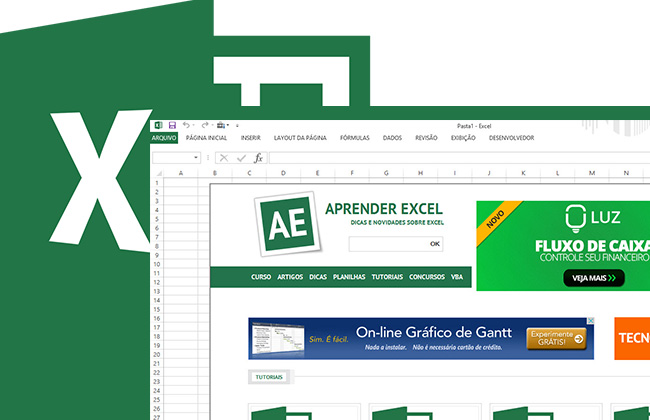Select column G header

pyautogui.click(x=386, y=173)
